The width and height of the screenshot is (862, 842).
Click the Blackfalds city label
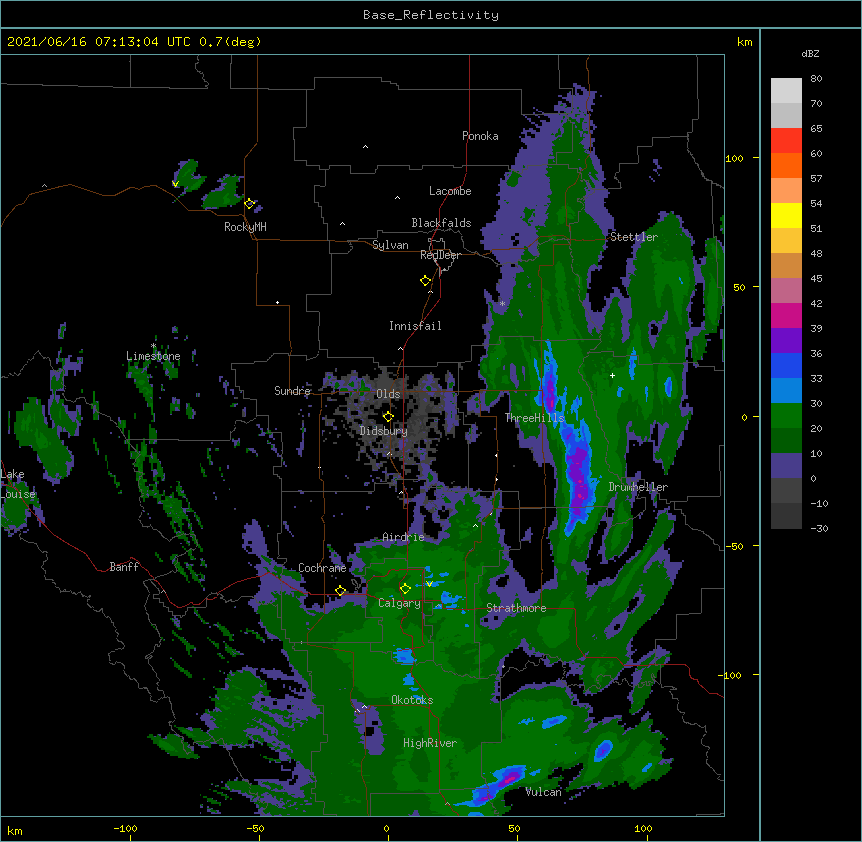click(x=441, y=223)
